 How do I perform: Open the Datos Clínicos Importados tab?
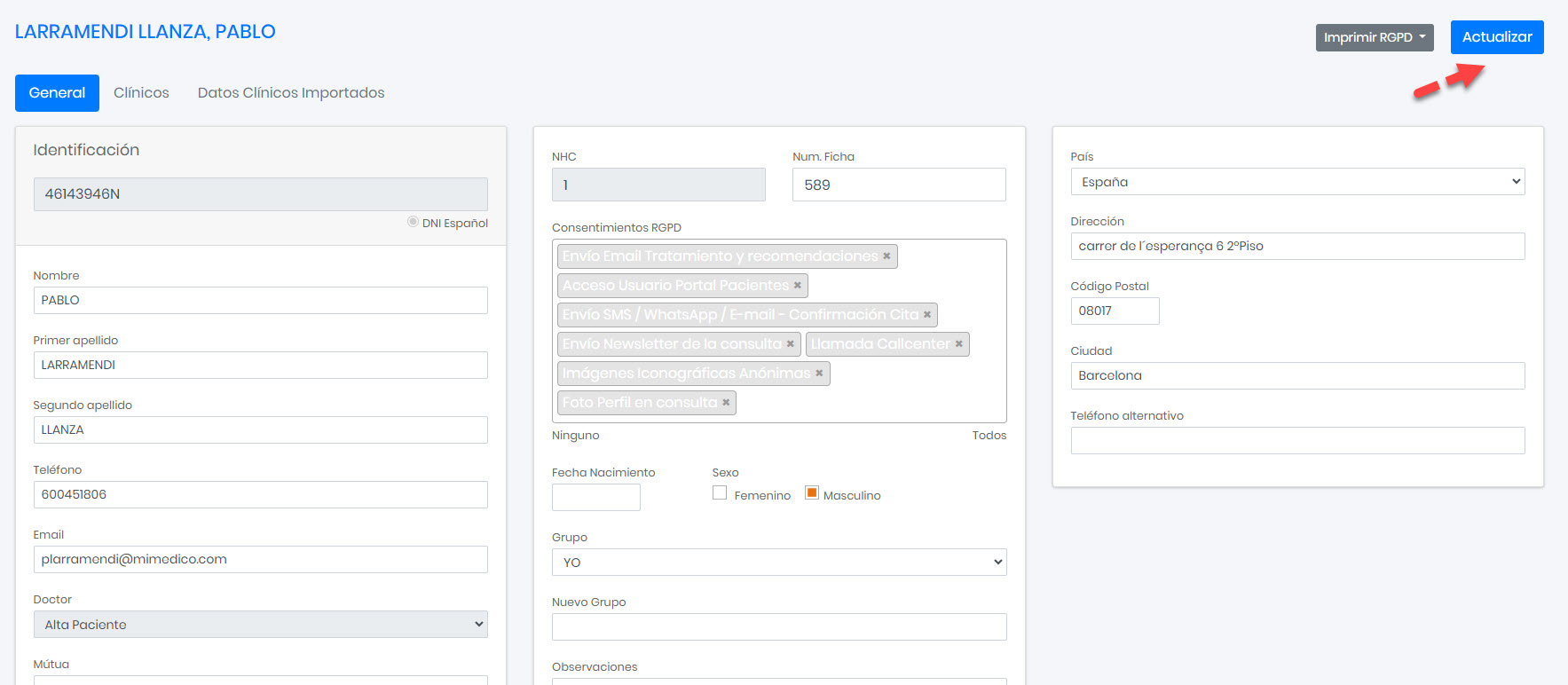point(291,93)
